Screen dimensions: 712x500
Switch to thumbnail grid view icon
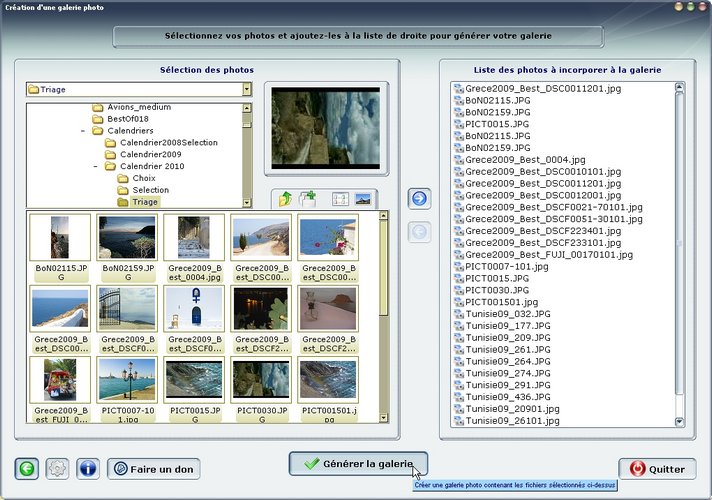click(x=340, y=199)
